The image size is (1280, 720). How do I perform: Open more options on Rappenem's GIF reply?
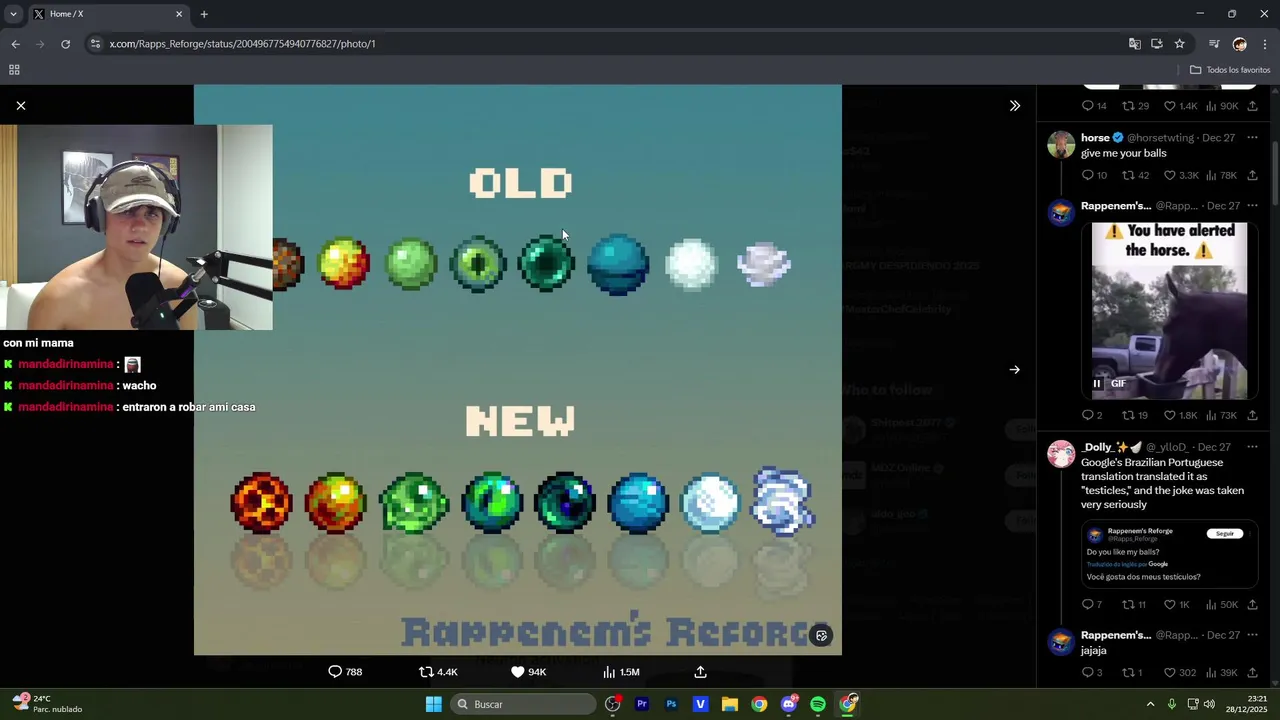1252,206
